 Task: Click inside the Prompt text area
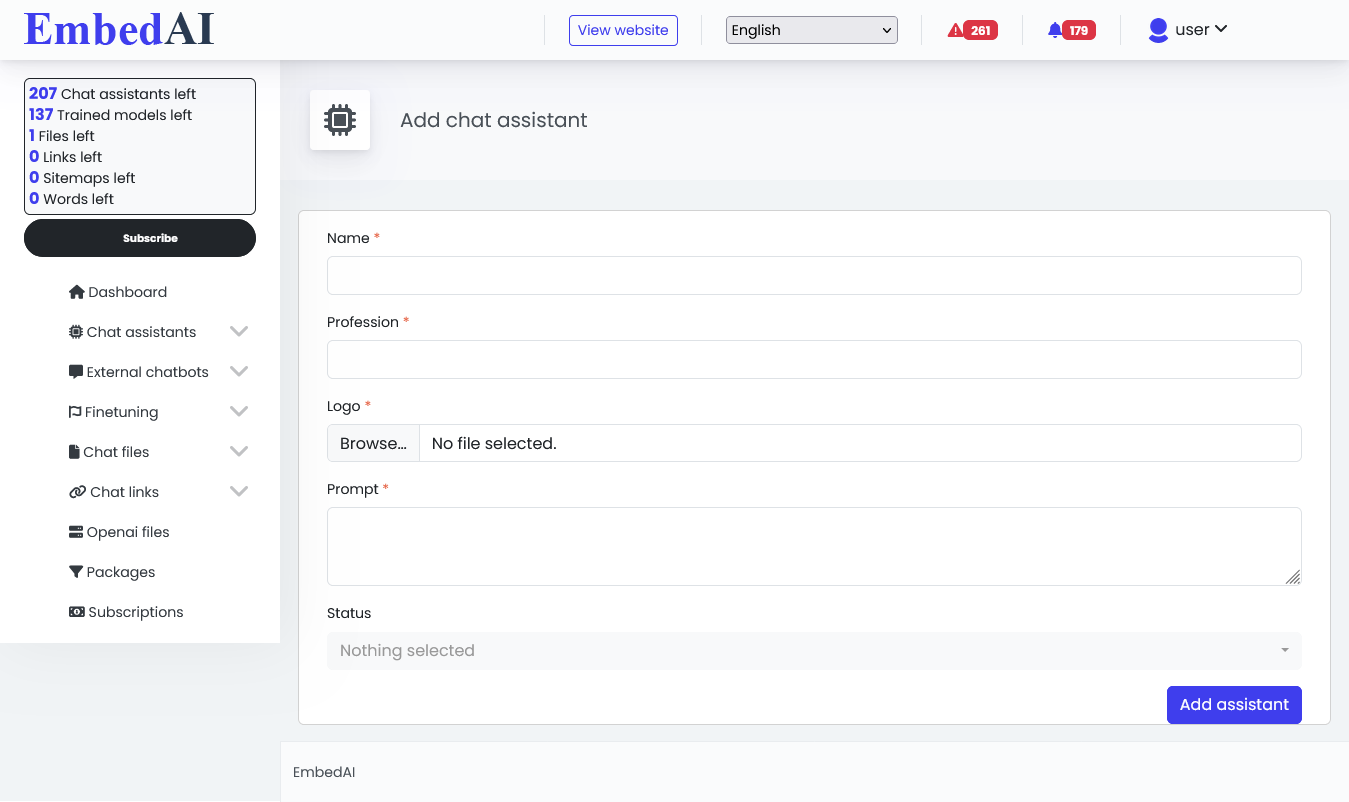(x=814, y=547)
